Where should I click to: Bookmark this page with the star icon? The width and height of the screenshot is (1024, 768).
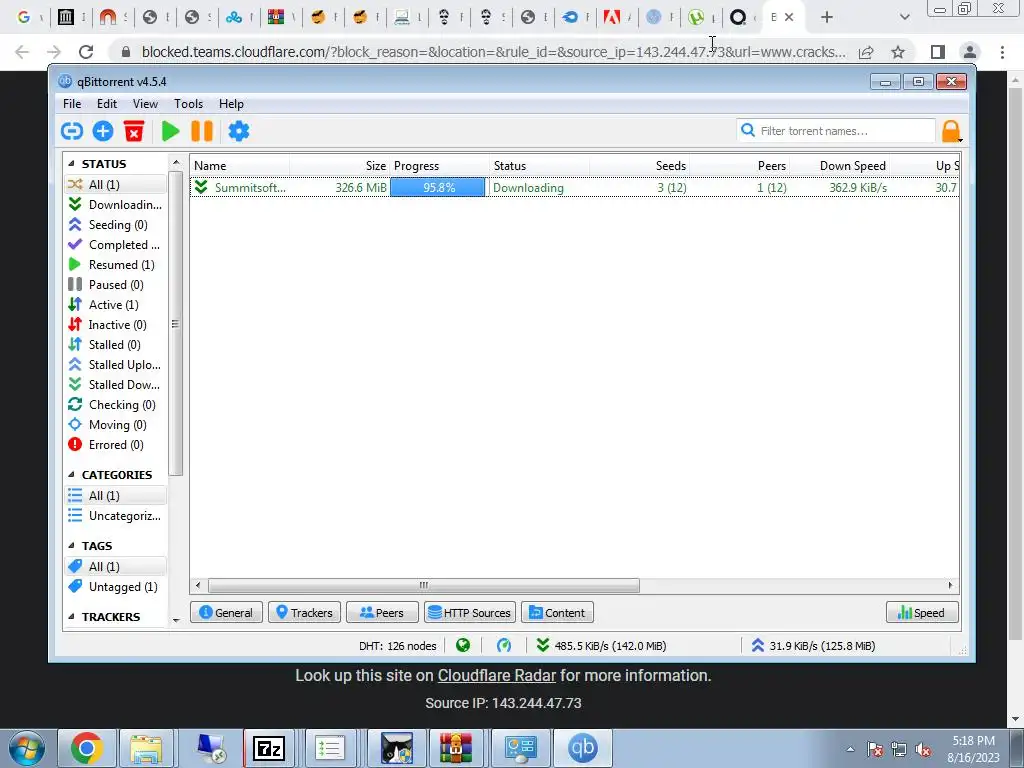[x=898, y=52]
